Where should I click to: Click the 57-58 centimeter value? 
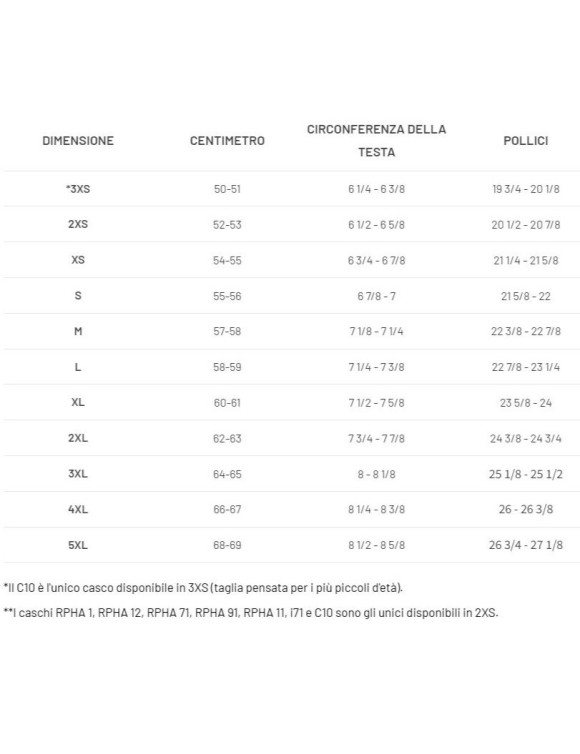[227, 331]
